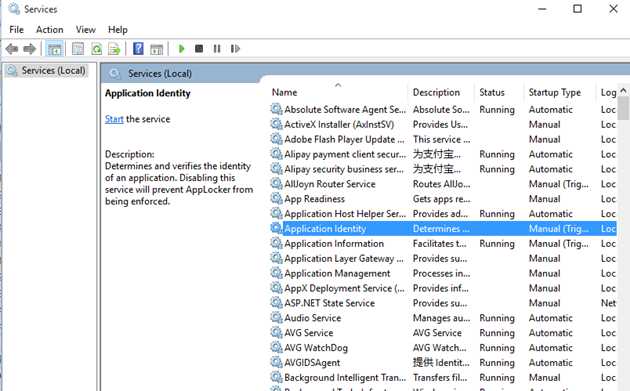Toggle the Show/Hide Console Tree icon
Screen dimensions: 630x391
click(x=55, y=49)
